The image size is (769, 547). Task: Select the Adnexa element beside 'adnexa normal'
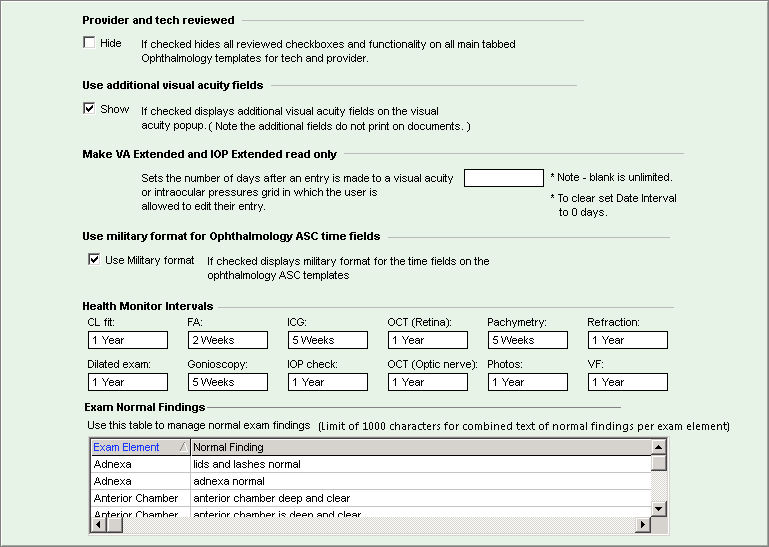(141, 481)
